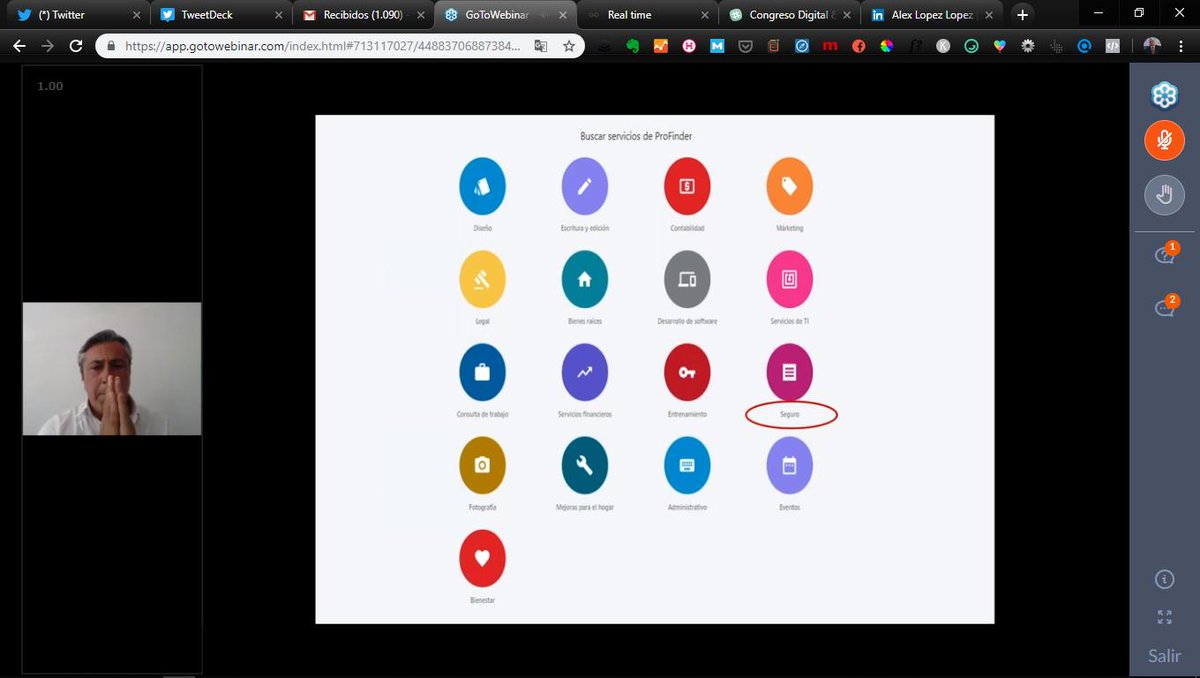
Task: Switch to the Gmail Recibidos tab
Action: coord(364,15)
